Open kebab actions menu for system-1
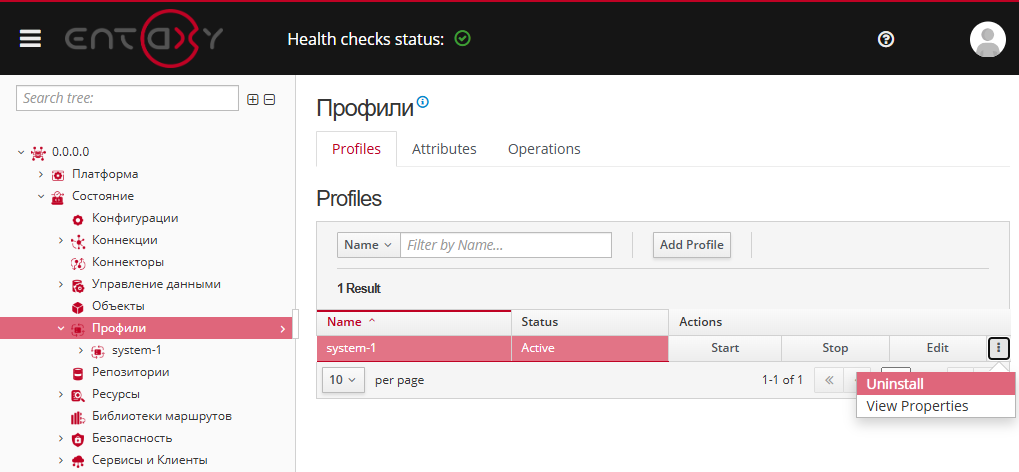The image size is (1019, 472). [x=998, y=348]
